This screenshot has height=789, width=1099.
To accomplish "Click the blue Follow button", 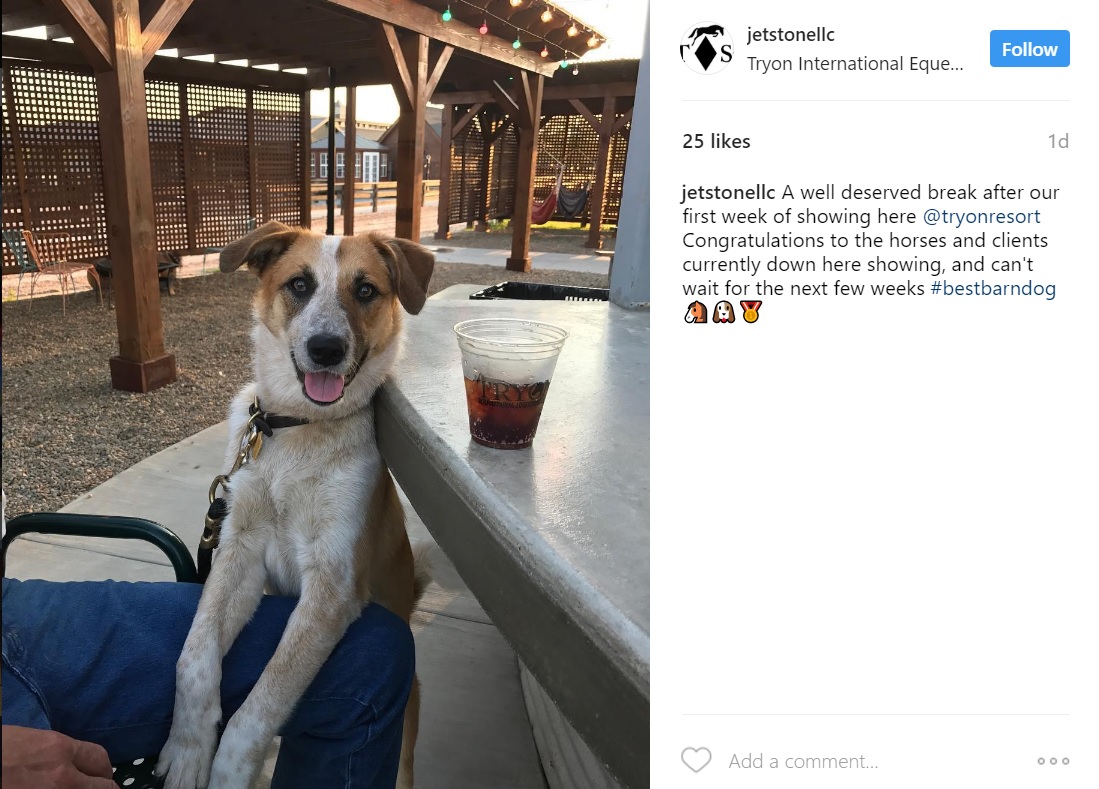I will pyautogui.click(x=1029, y=49).
